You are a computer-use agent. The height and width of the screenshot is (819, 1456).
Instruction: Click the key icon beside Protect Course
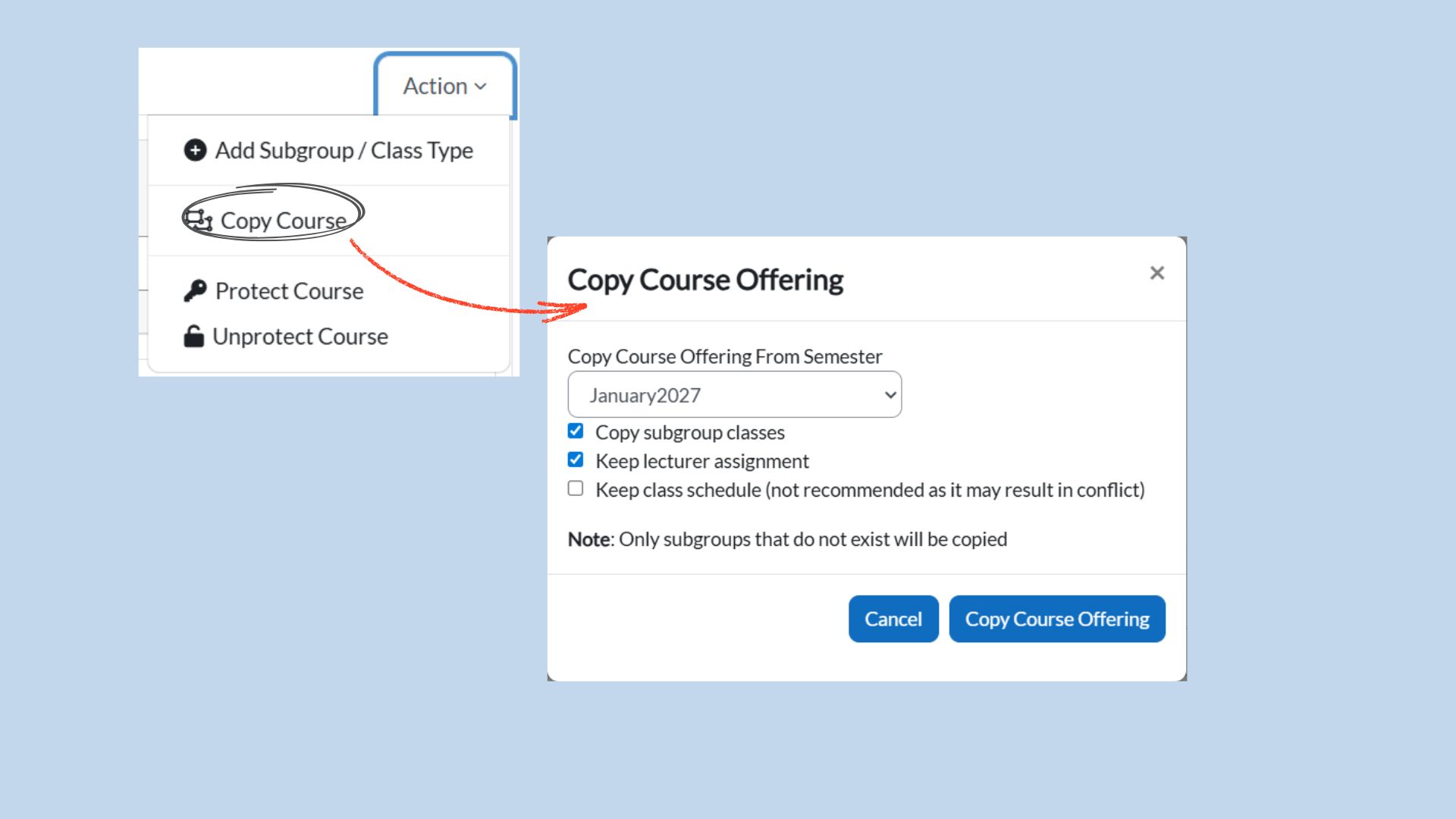(195, 290)
